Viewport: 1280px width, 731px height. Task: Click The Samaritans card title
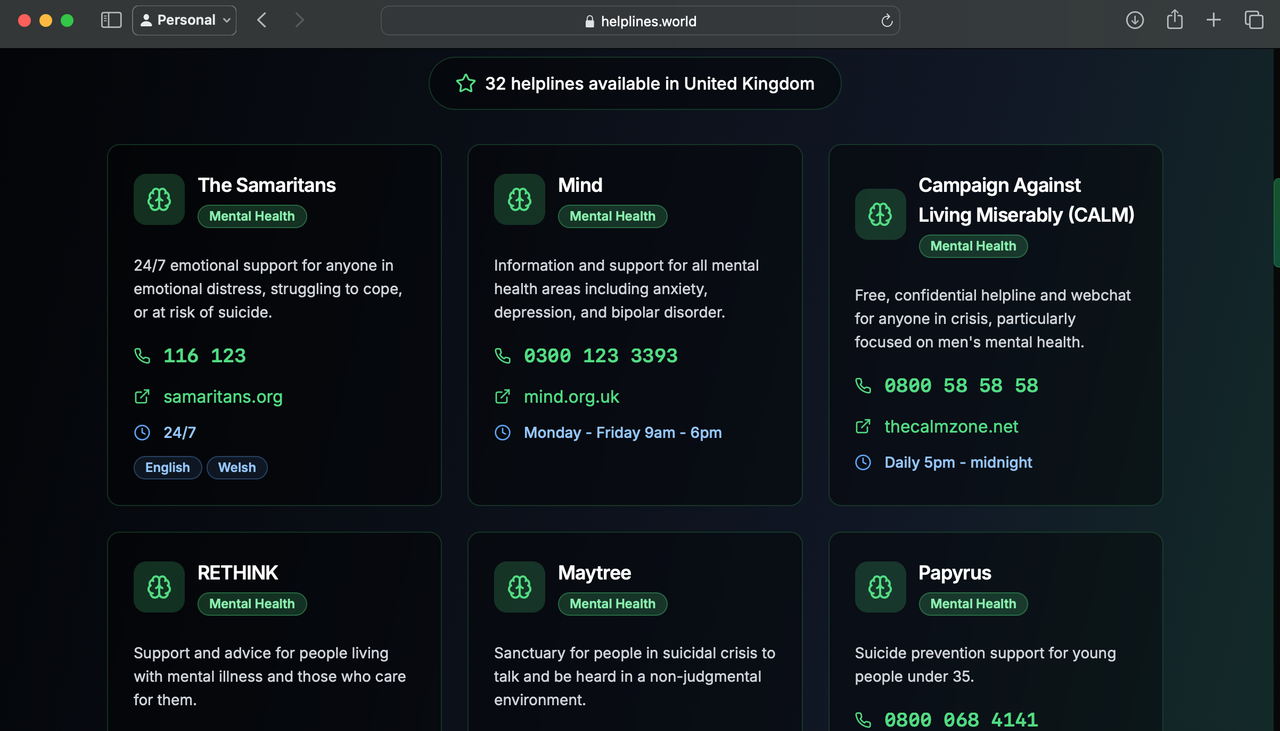(x=267, y=185)
